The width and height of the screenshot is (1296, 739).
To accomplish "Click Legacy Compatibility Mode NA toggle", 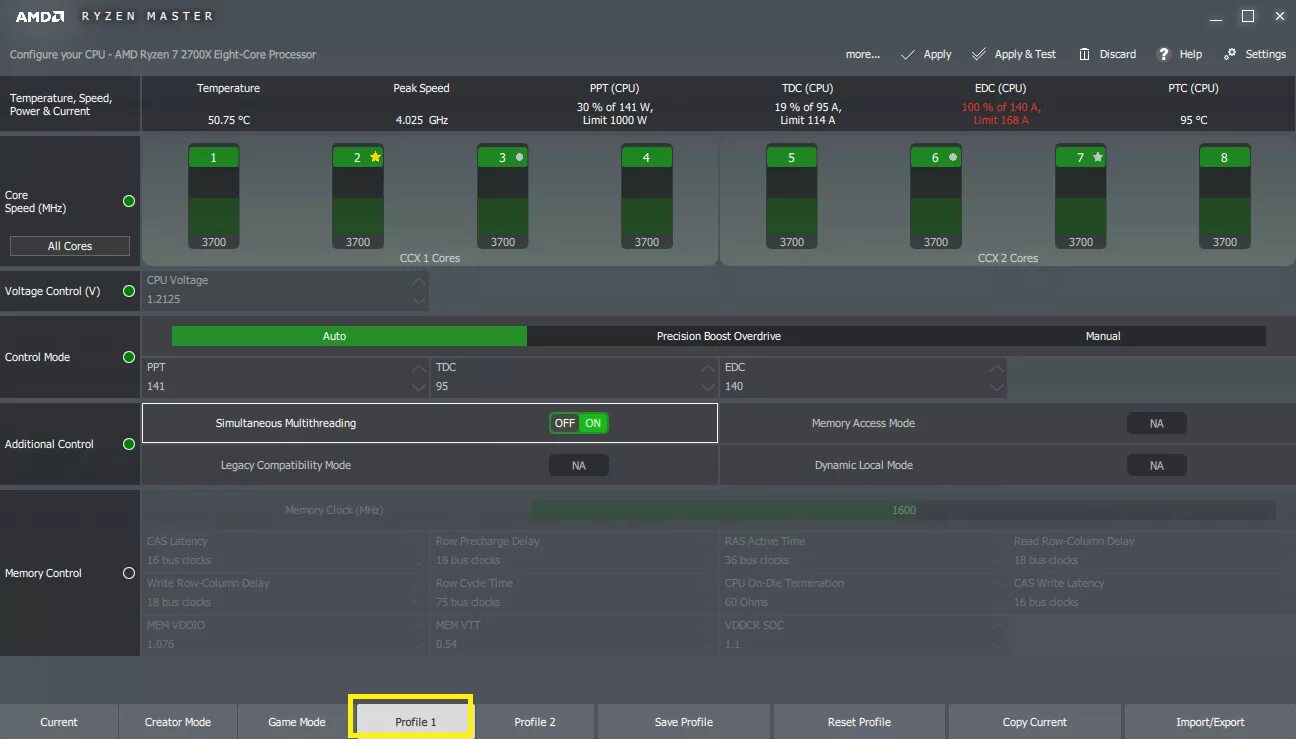I will (x=579, y=465).
